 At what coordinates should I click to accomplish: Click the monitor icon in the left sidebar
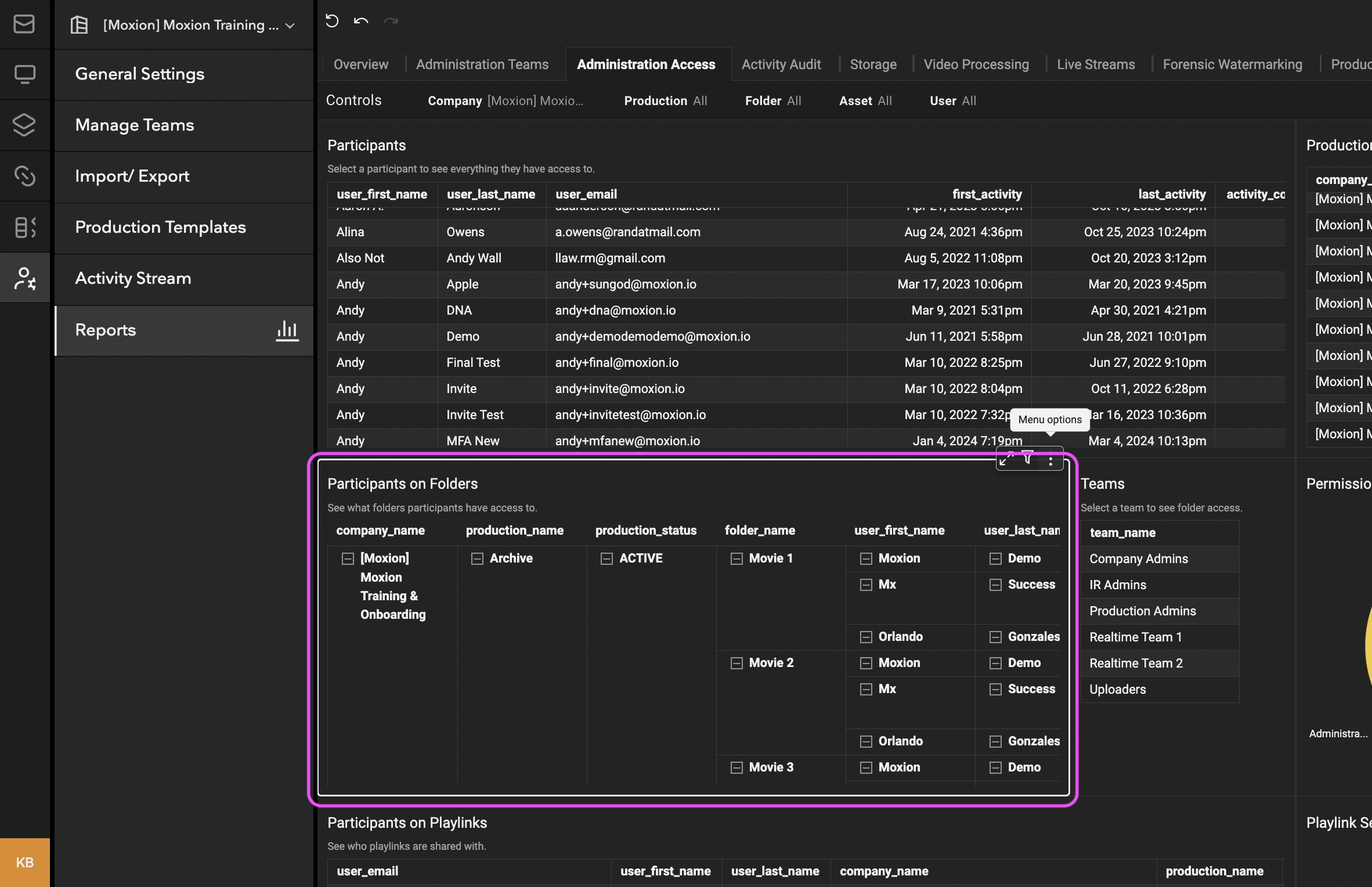pyautogui.click(x=24, y=74)
